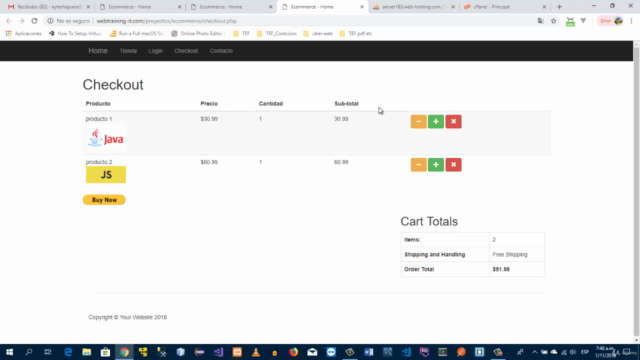Open the TEF_Coreccion bookmark folder
The height and width of the screenshot is (360, 640).
tap(277, 33)
